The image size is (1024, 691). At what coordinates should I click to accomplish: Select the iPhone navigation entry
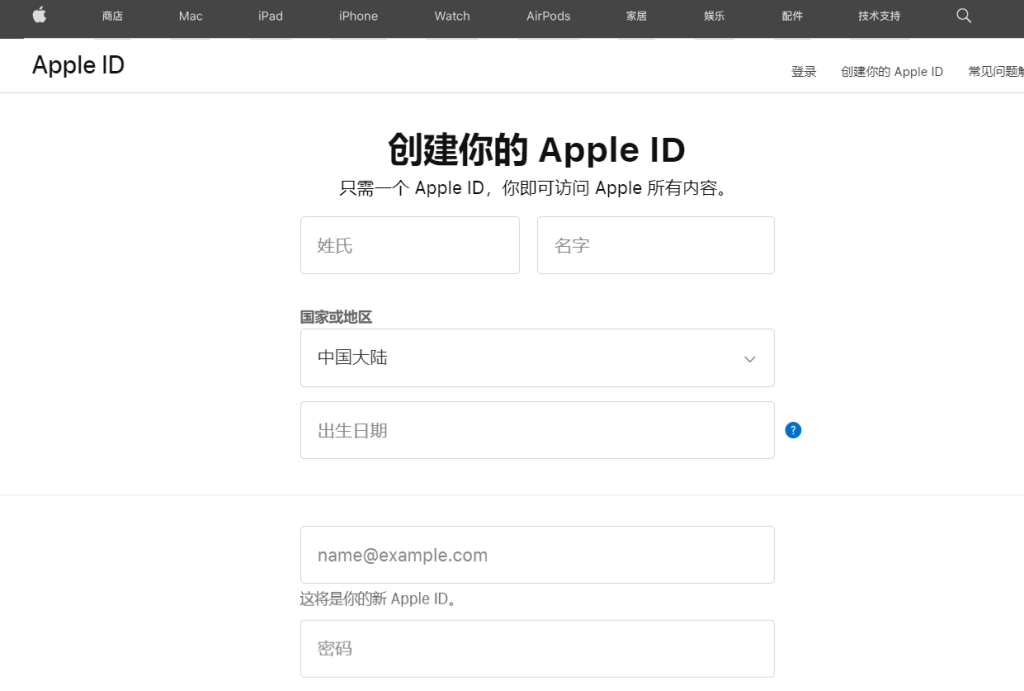(x=357, y=16)
